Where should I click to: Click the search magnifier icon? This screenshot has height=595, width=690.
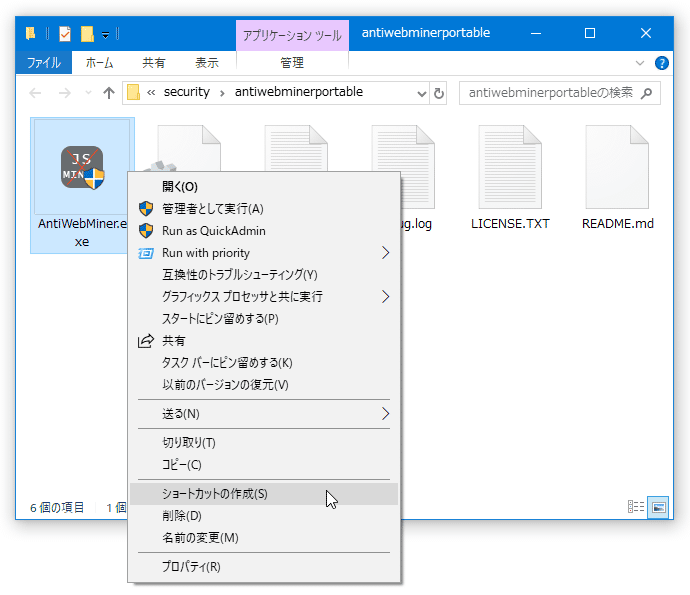(x=647, y=93)
